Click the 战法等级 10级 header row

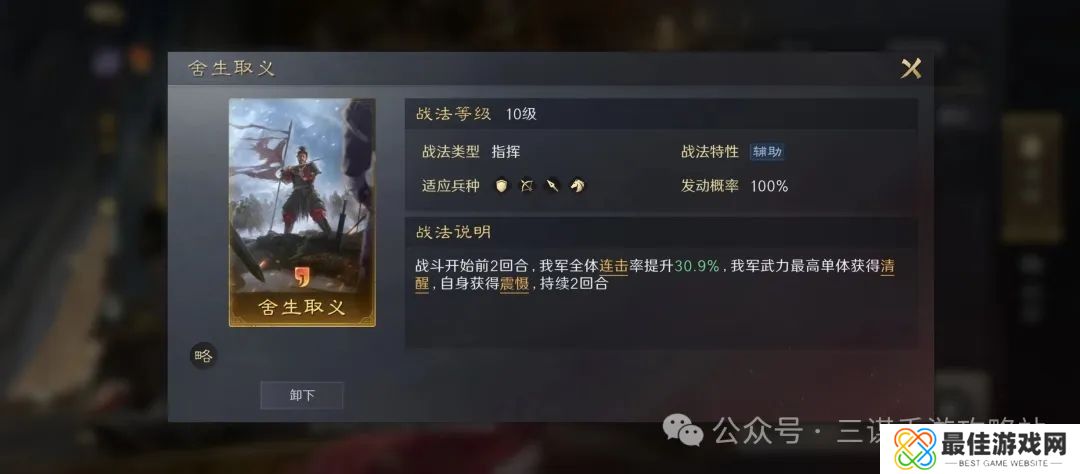(x=661, y=114)
